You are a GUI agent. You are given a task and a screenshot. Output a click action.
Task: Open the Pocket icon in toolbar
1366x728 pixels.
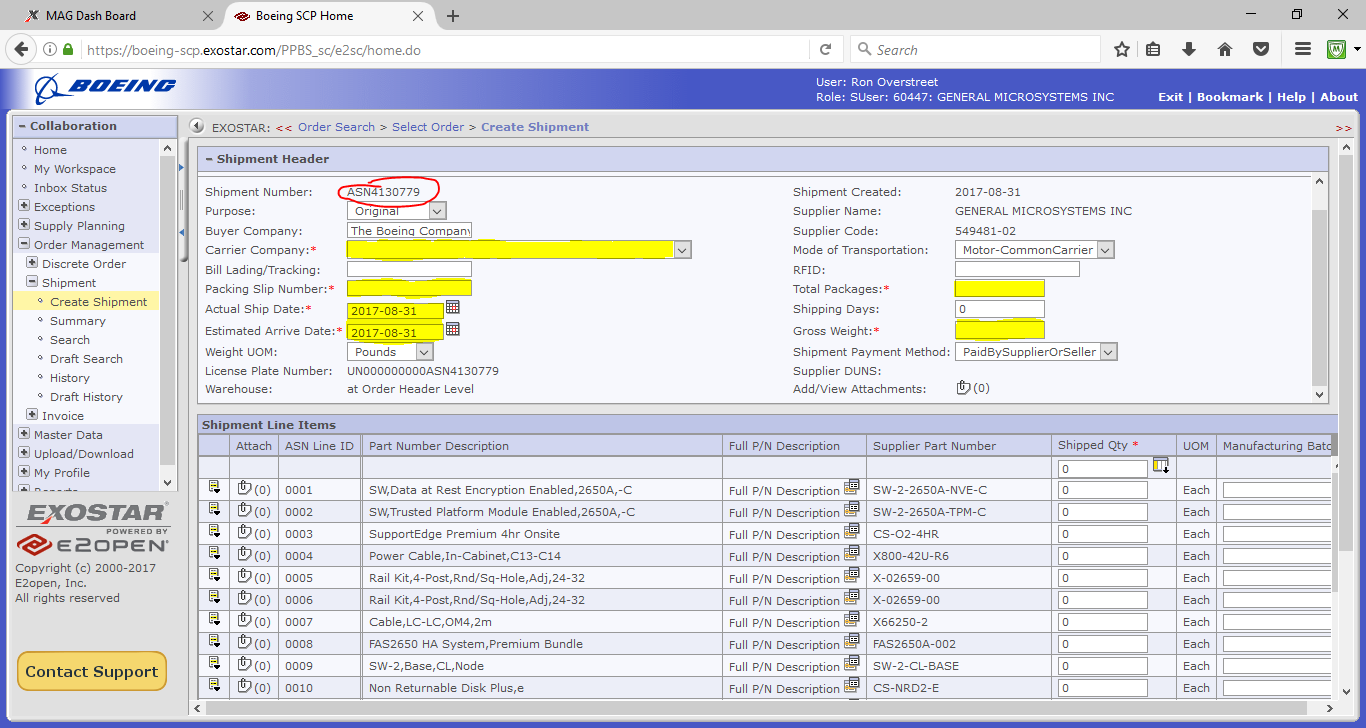point(1261,50)
